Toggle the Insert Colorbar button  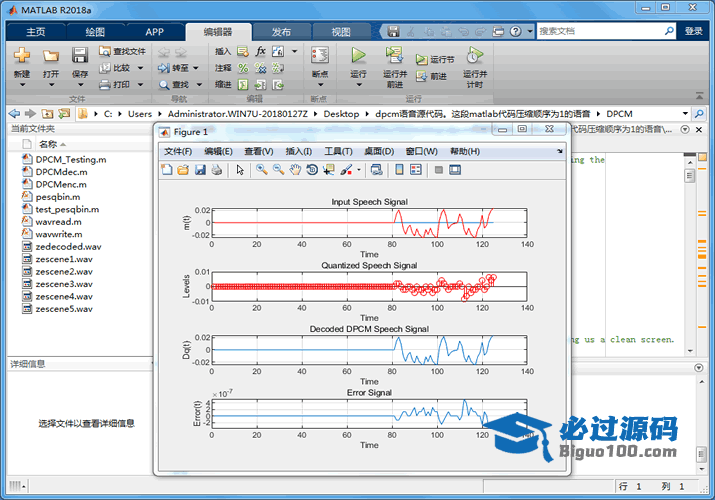click(x=399, y=170)
